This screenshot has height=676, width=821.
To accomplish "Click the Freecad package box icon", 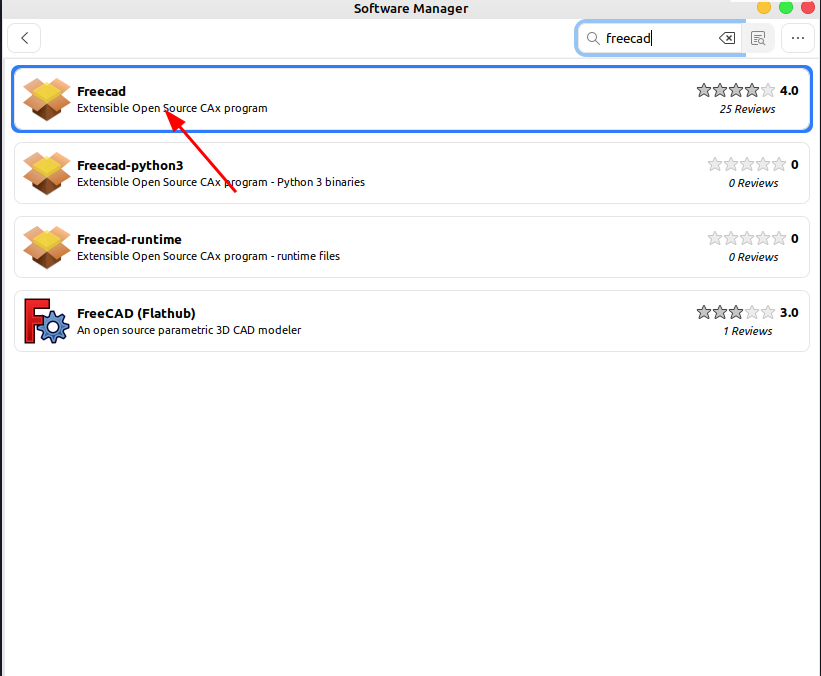I will coord(47,99).
